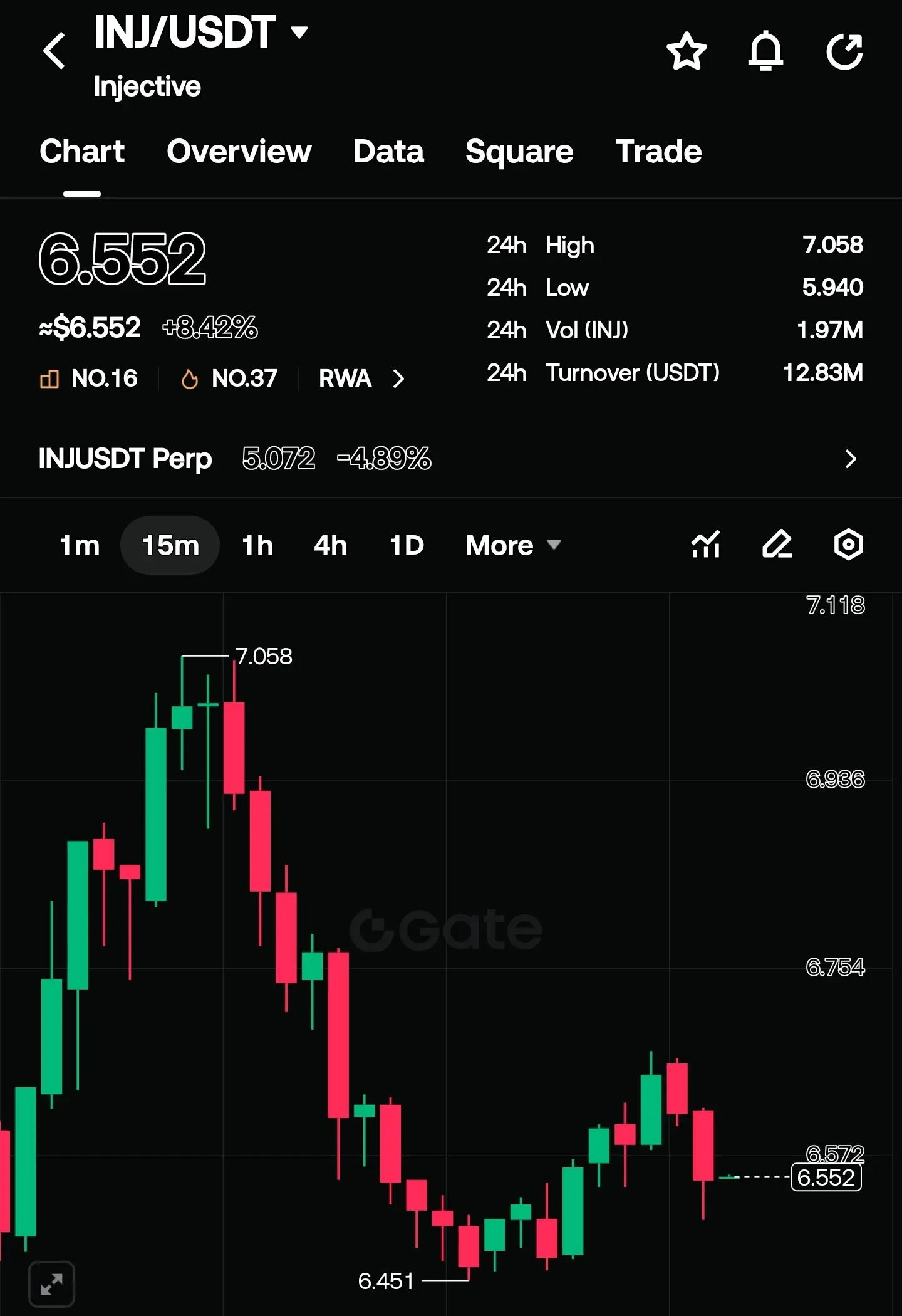
Task: Select the 1h timeframe
Action: (x=257, y=545)
